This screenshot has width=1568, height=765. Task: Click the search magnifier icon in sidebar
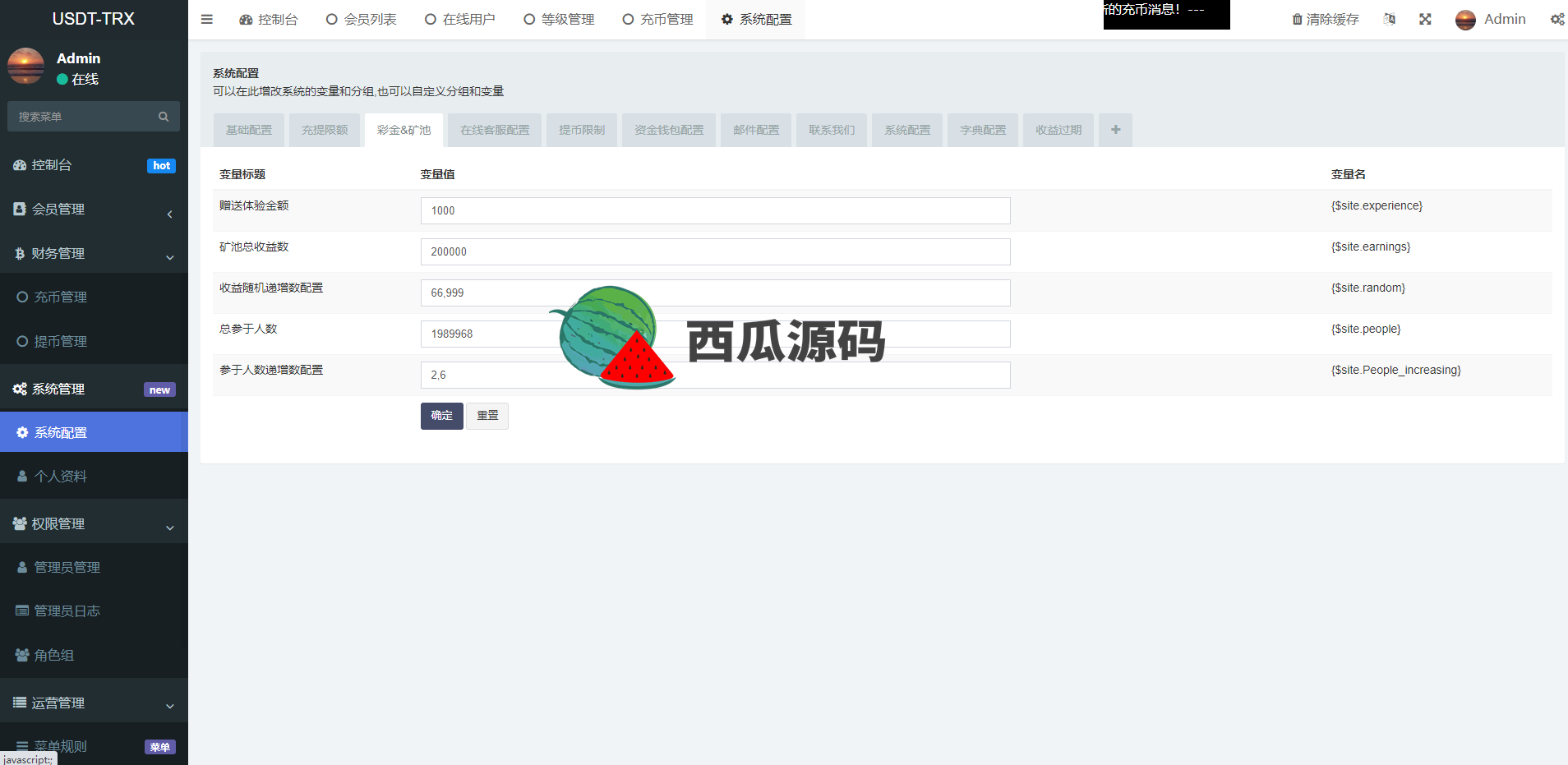pos(164,117)
